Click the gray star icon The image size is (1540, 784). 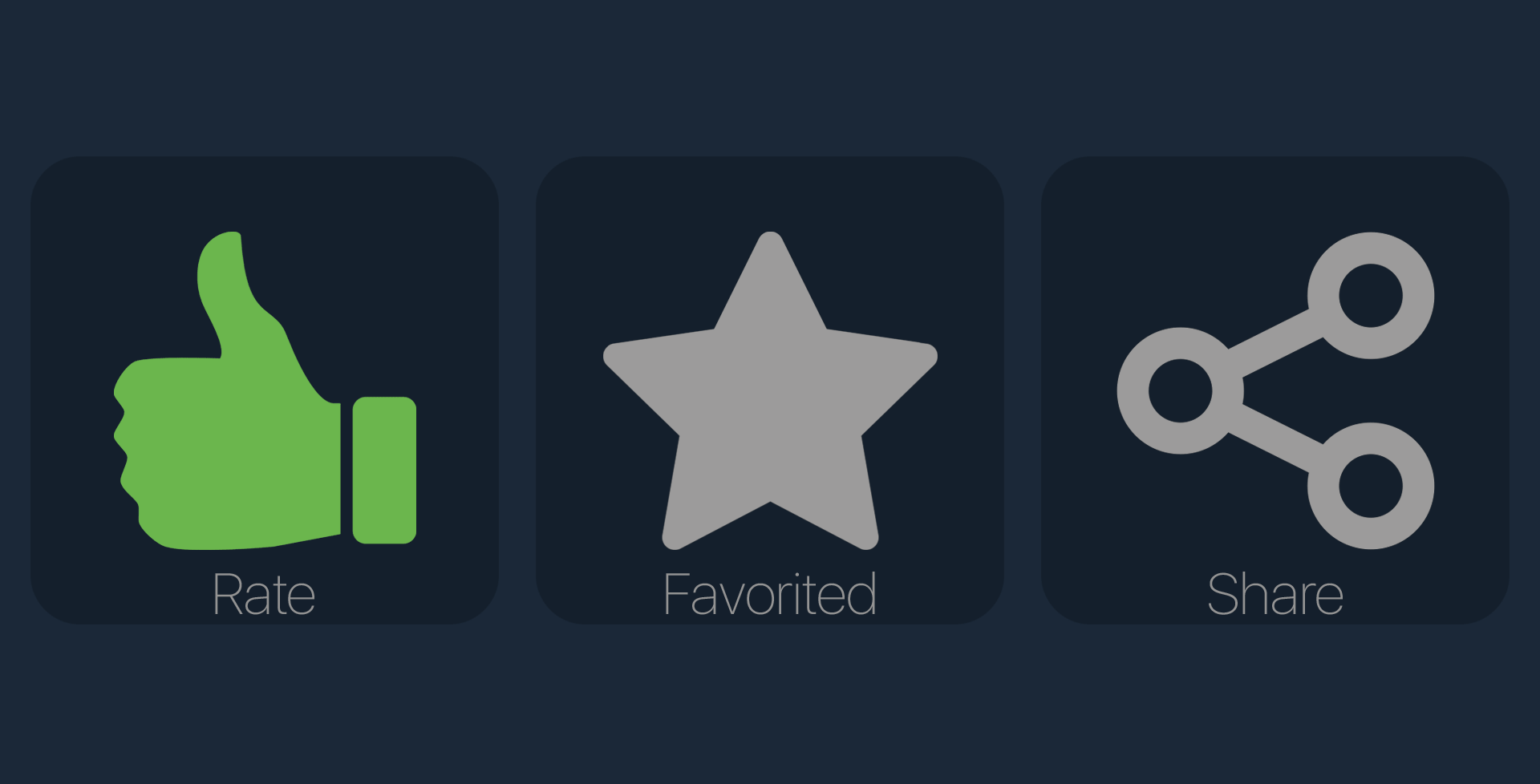770,390
